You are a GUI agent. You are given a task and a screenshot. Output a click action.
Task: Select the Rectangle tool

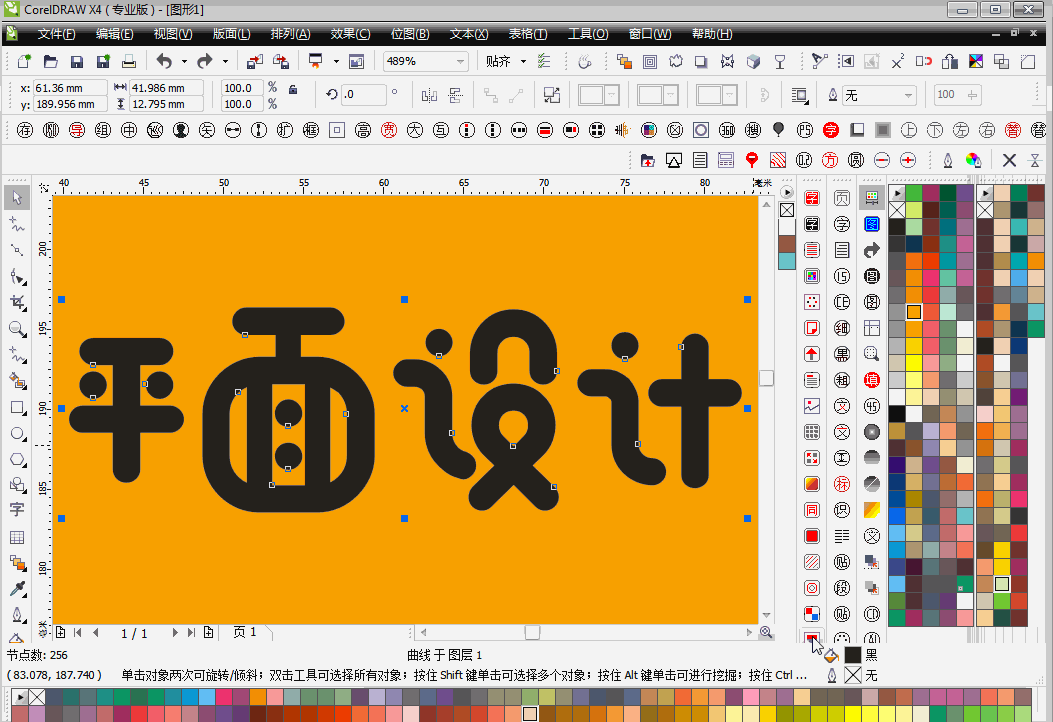point(17,408)
